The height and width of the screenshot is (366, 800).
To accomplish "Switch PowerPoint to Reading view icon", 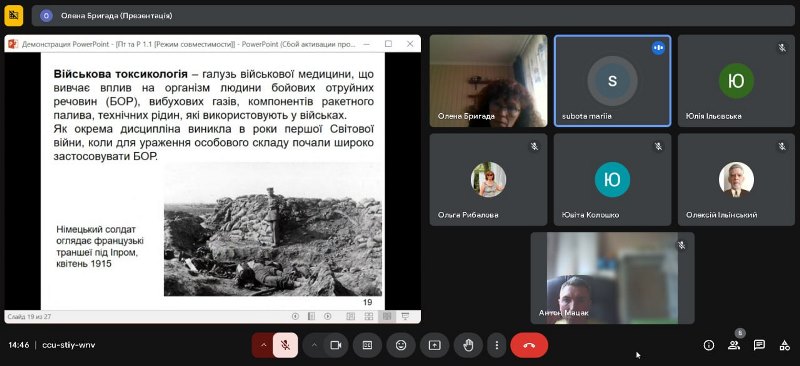I will pyautogui.click(x=387, y=316).
